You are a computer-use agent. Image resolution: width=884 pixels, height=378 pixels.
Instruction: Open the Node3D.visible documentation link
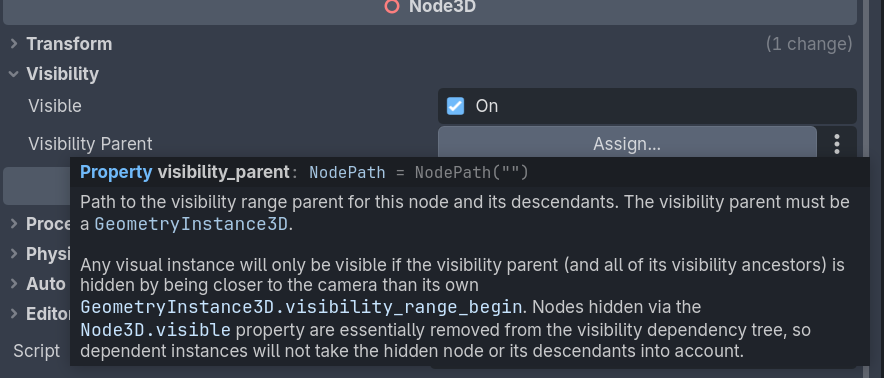click(156, 329)
